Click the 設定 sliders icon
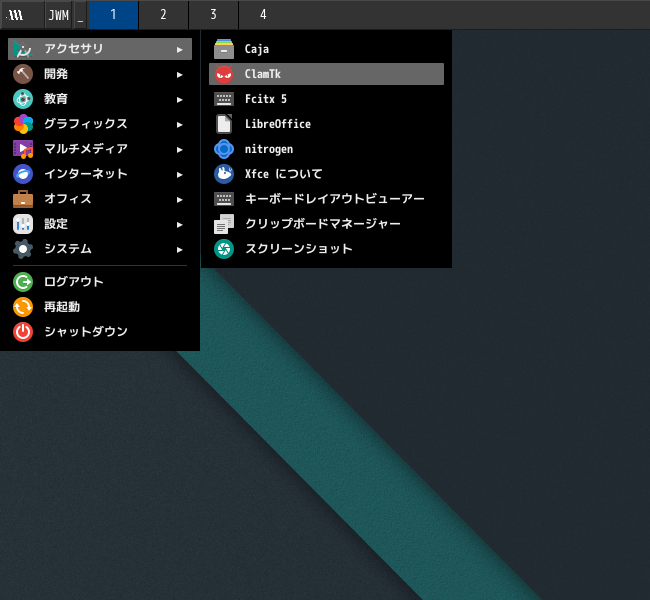This screenshot has height=600, width=650. [23, 224]
